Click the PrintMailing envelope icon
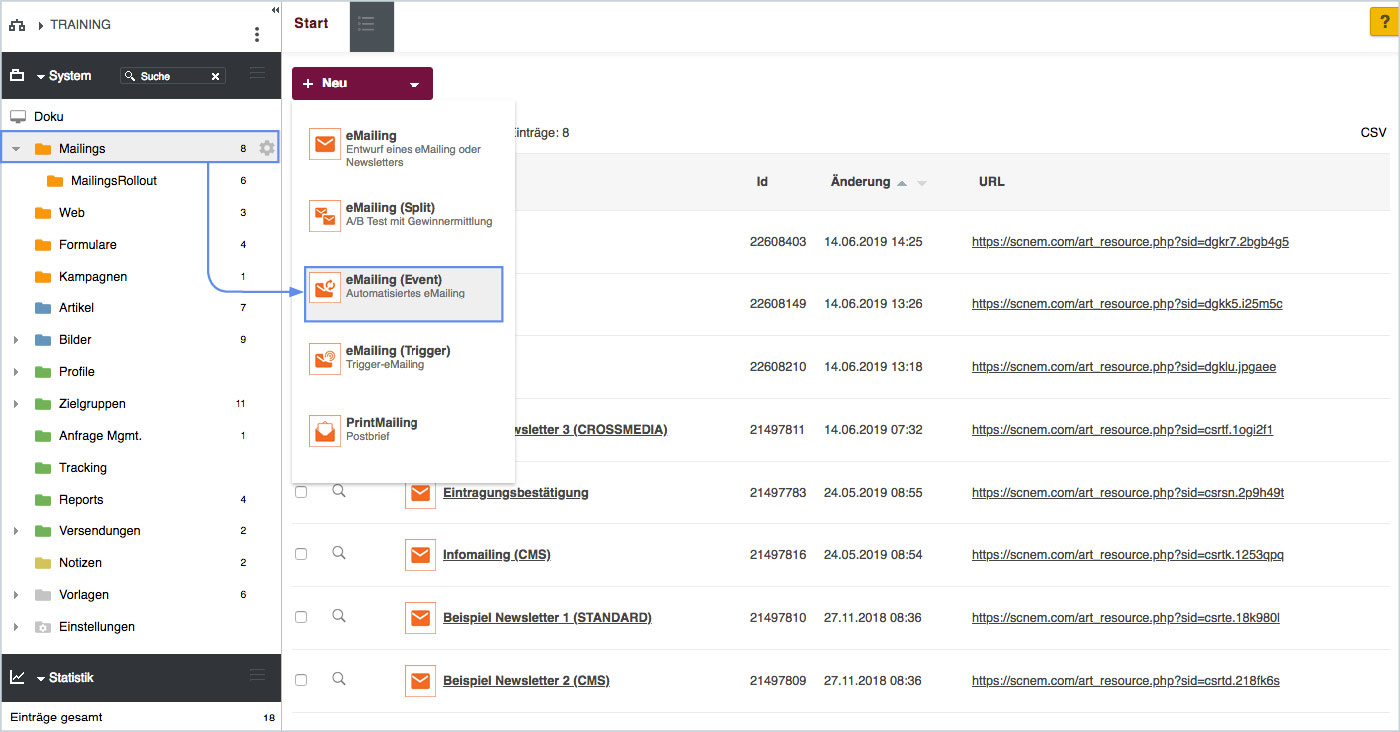1400x732 pixels. pos(325,430)
